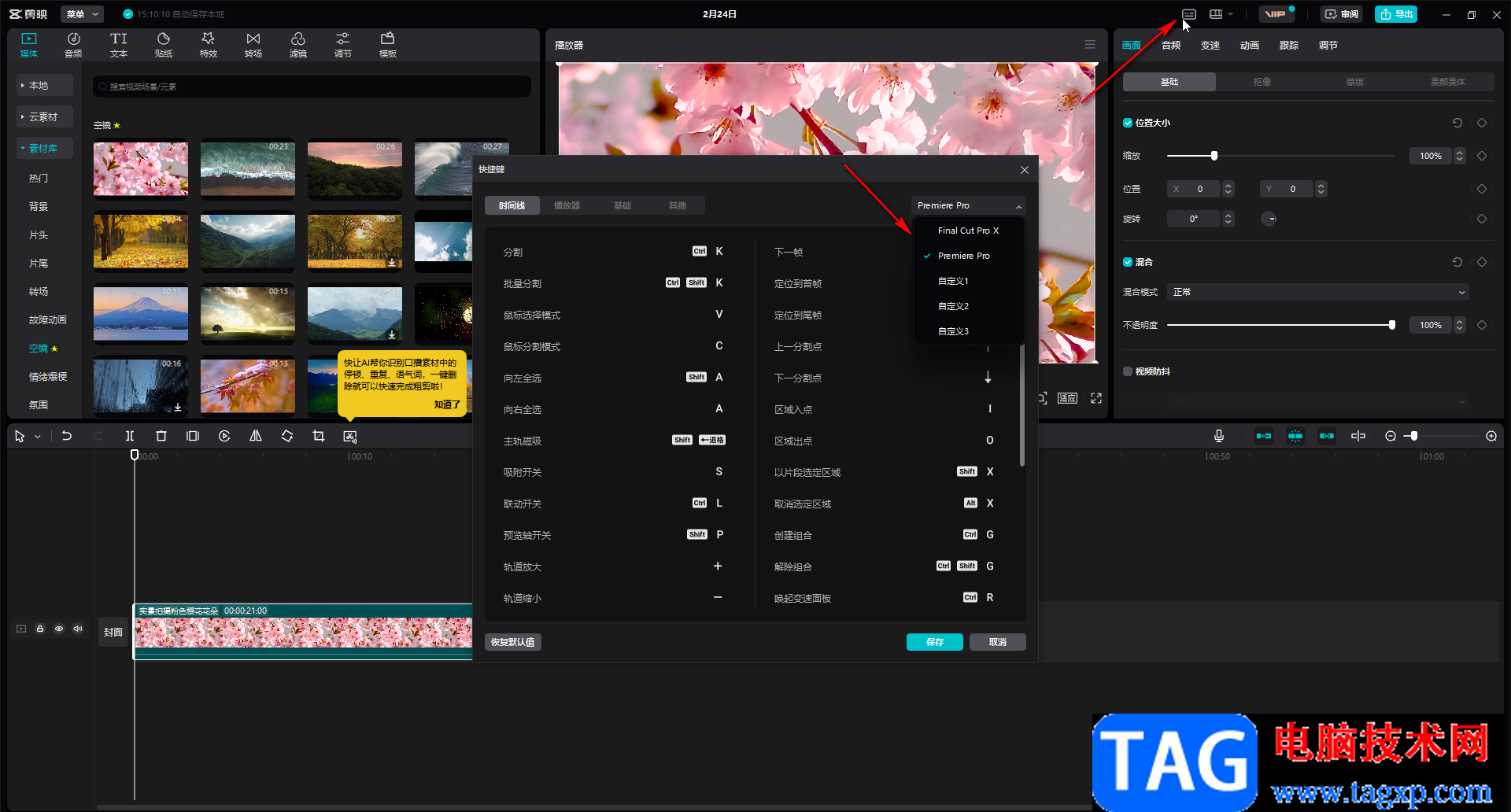
Task: Open the 菜单 menu dropdown
Action: (83, 14)
